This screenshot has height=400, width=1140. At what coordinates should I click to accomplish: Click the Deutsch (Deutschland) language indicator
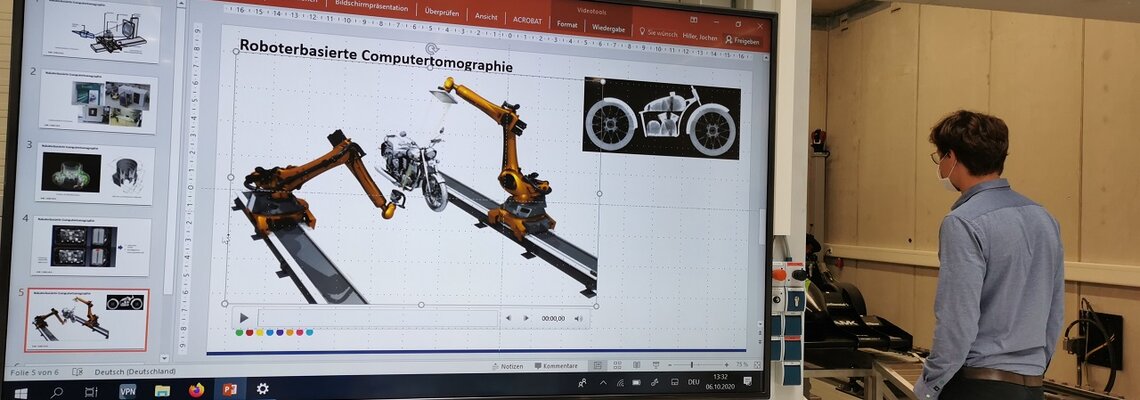tap(135, 372)
